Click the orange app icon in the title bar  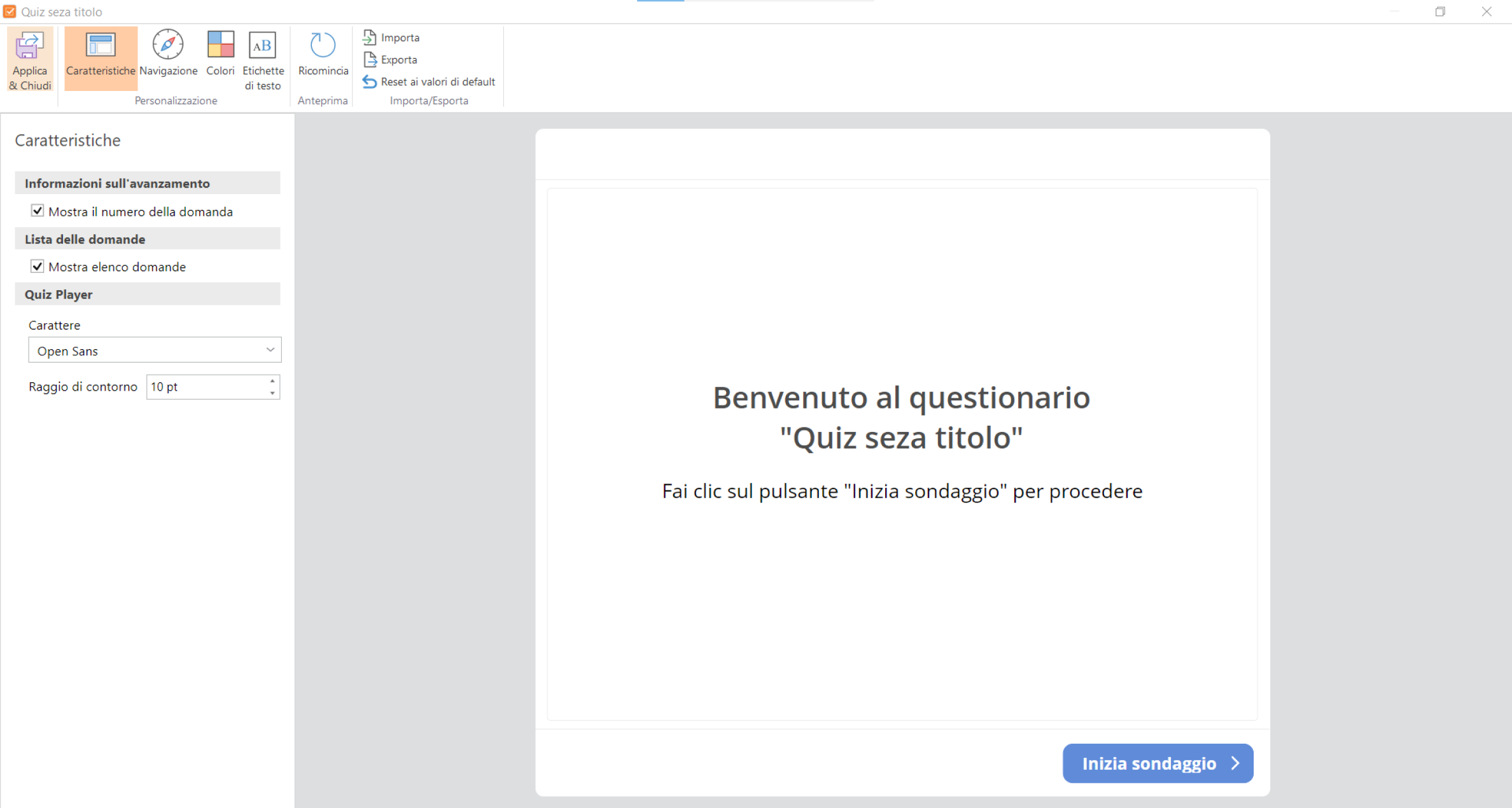[x=10, y=11]
